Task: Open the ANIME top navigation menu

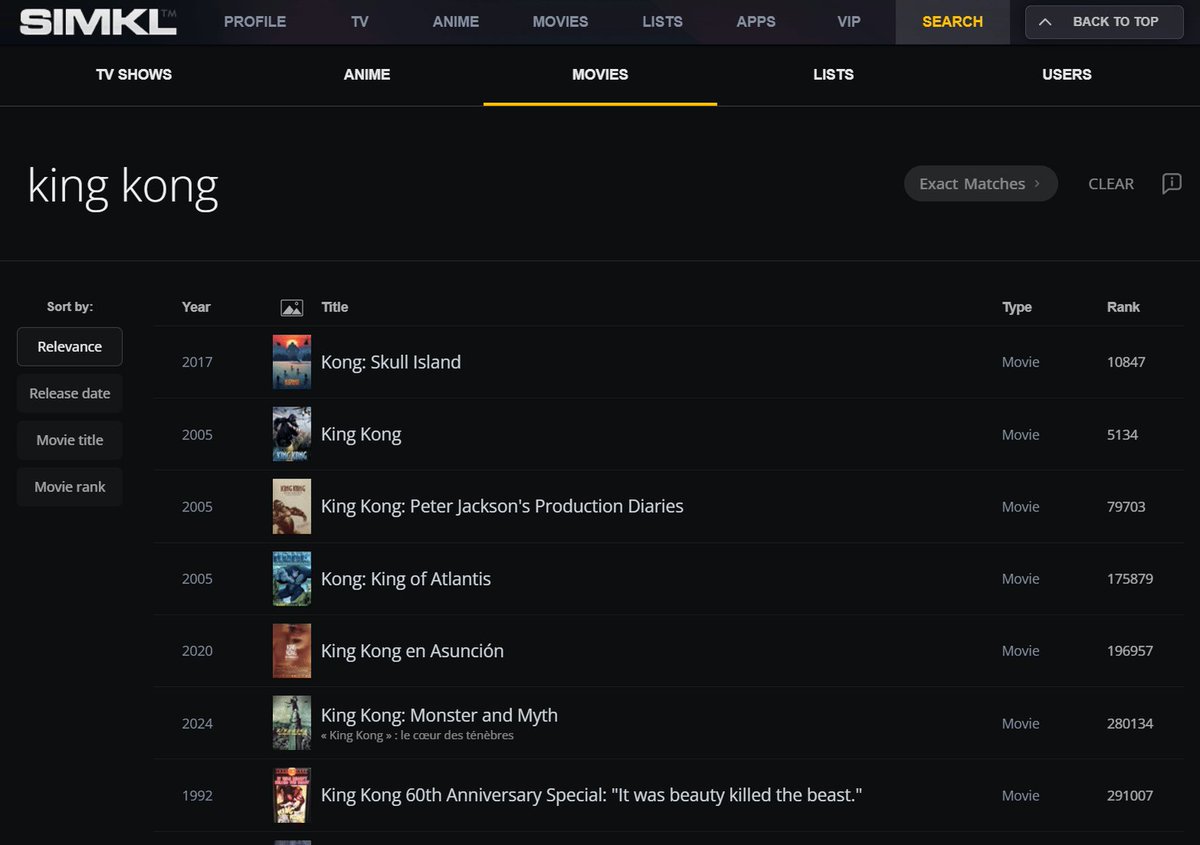Action: [x=456, y=22]
